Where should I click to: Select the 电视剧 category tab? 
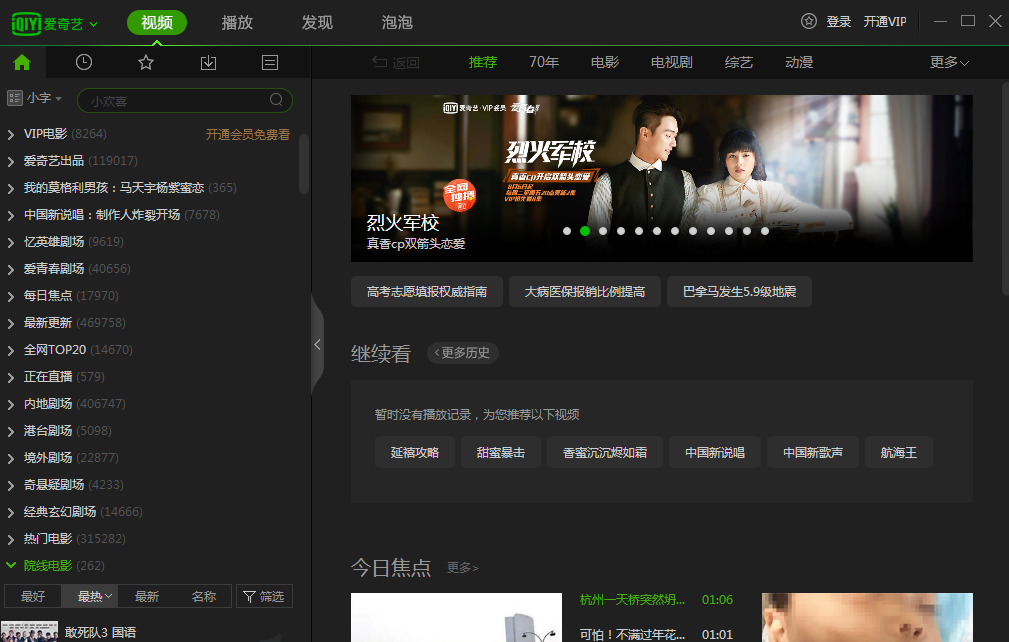[x=673, y=61]
